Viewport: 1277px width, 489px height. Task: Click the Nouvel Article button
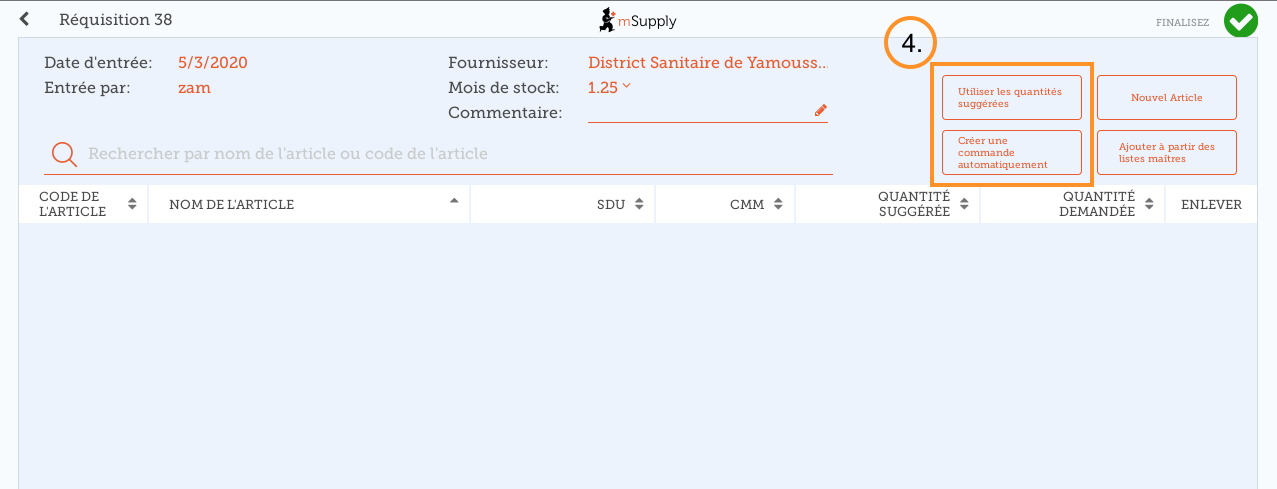[x=1166, y=97]
